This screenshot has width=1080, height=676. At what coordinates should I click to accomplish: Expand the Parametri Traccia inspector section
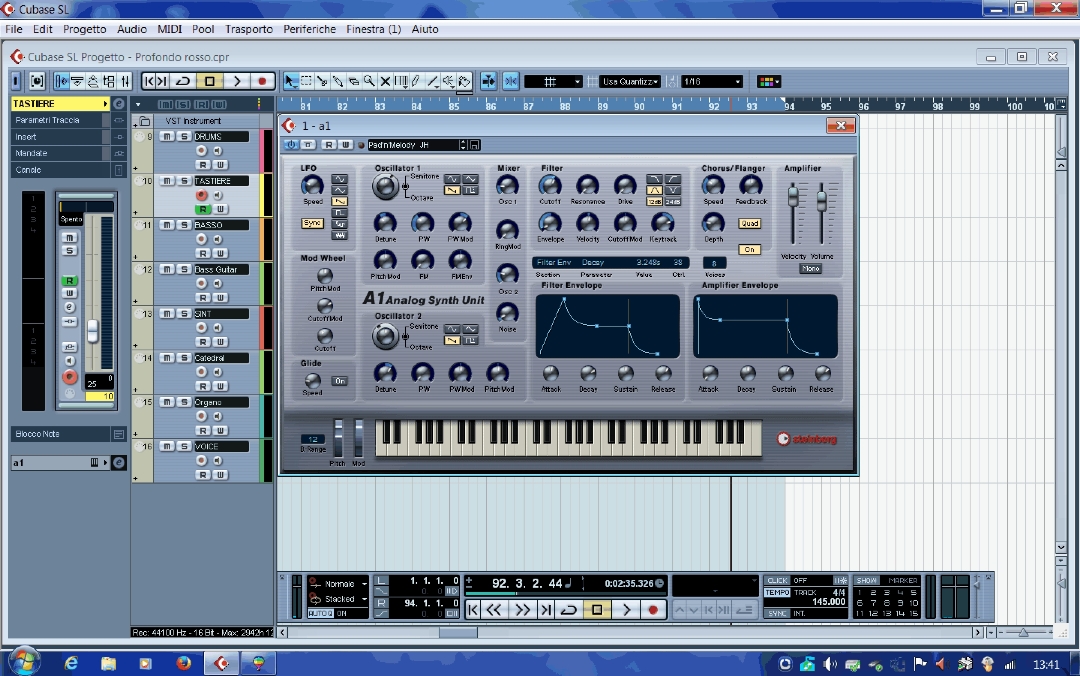click(62, 120)
